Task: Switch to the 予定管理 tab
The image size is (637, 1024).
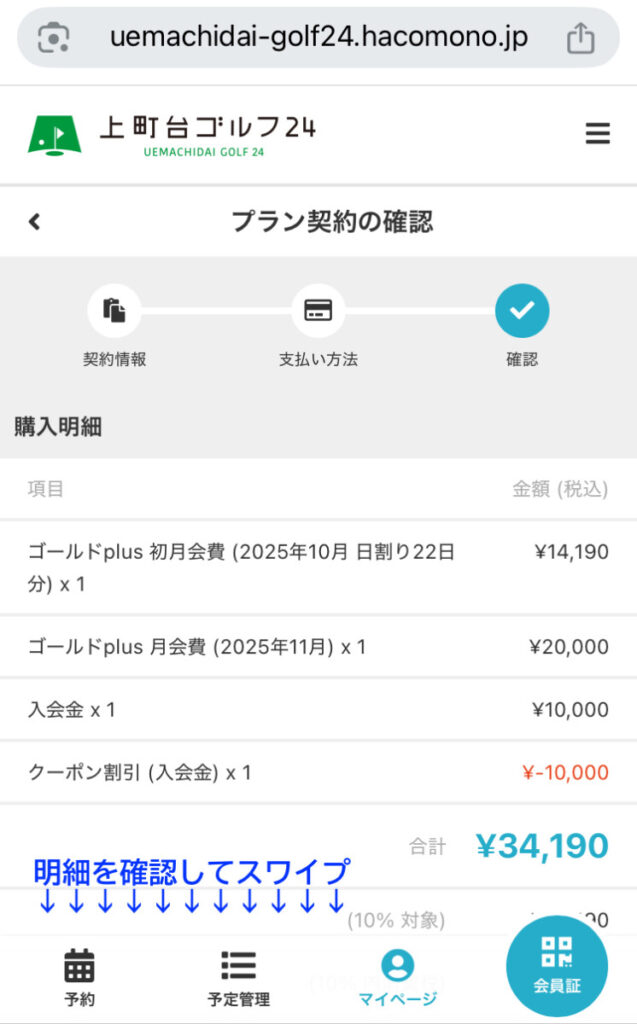Action: pyautogui.click(x=238, y=977)
